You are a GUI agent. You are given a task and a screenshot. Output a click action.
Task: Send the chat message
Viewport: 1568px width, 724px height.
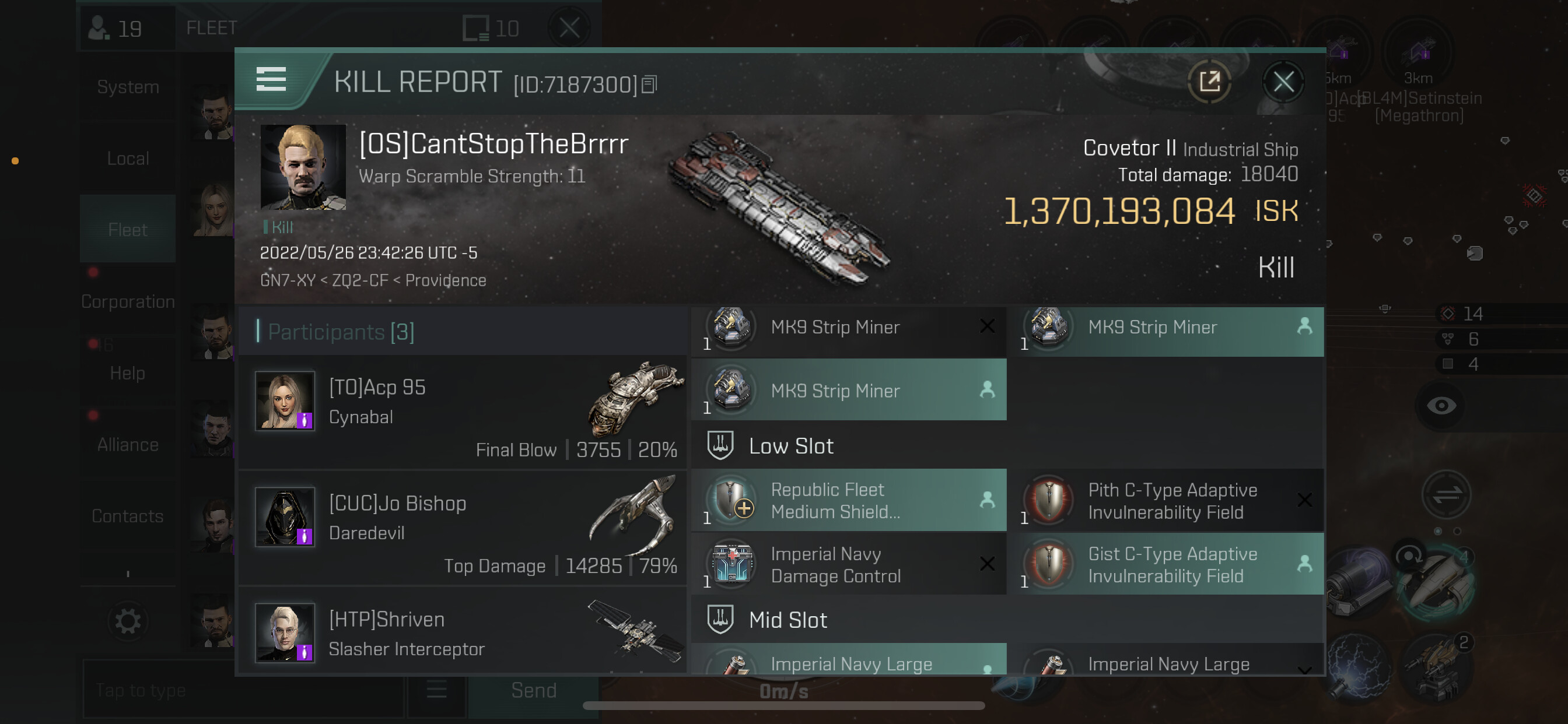(533, 691)
